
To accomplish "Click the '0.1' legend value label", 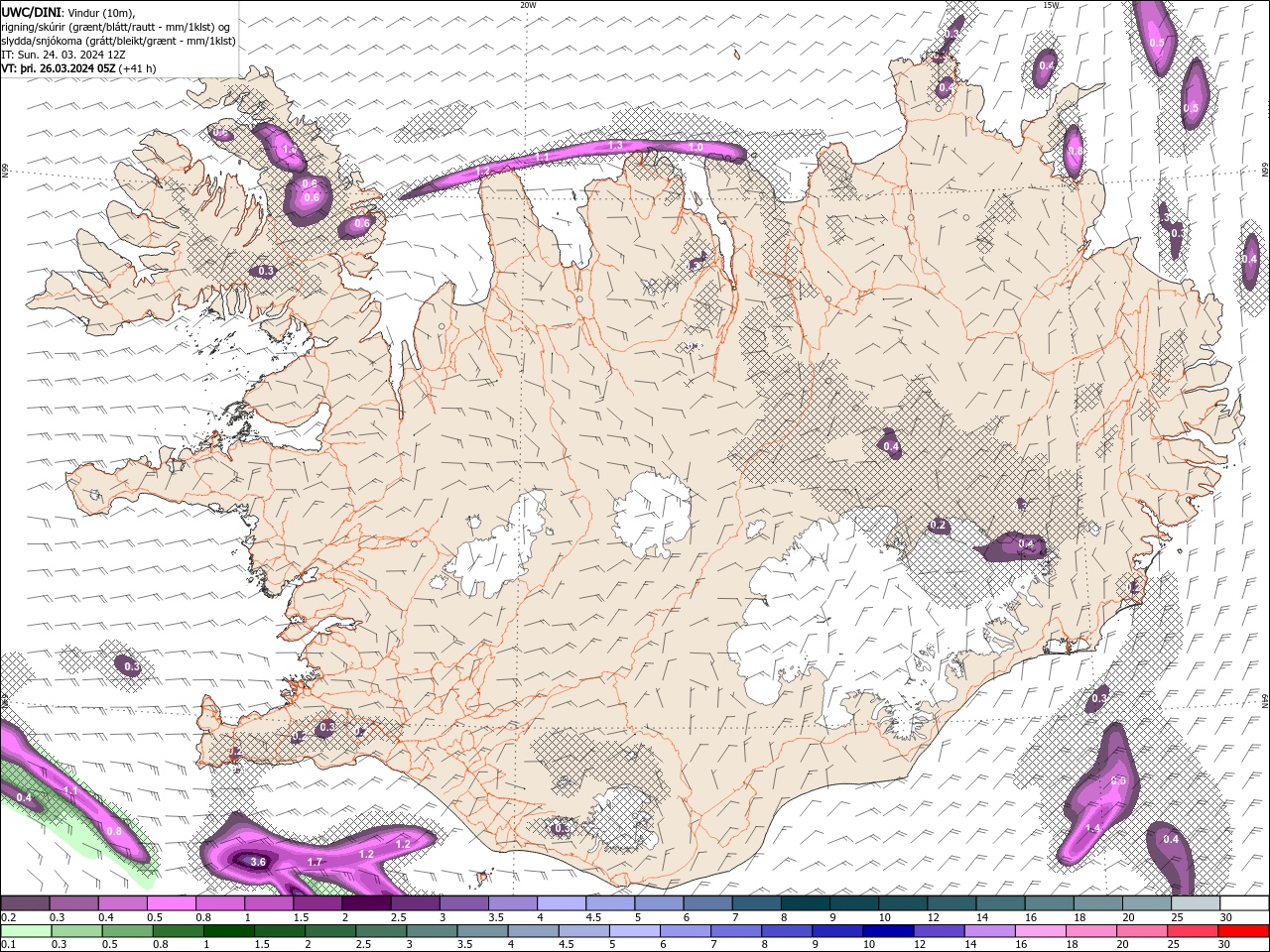I will pyautogui.click(x=8, y=945).
